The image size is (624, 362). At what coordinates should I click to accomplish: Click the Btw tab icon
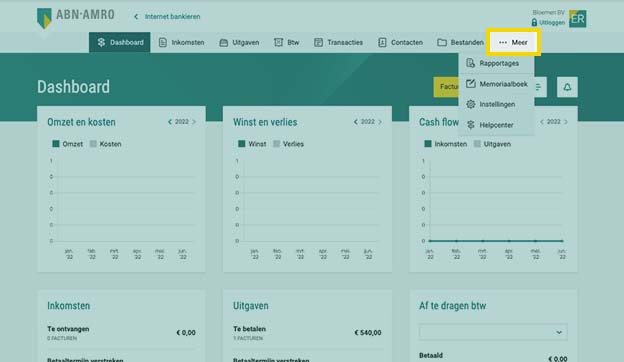(x=278, y=42)
